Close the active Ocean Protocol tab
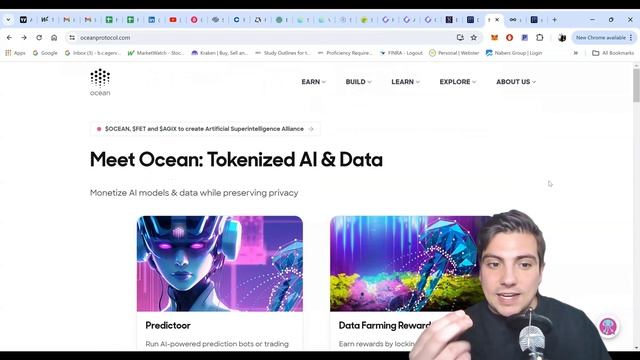640x360 pixels. [497, 20]
